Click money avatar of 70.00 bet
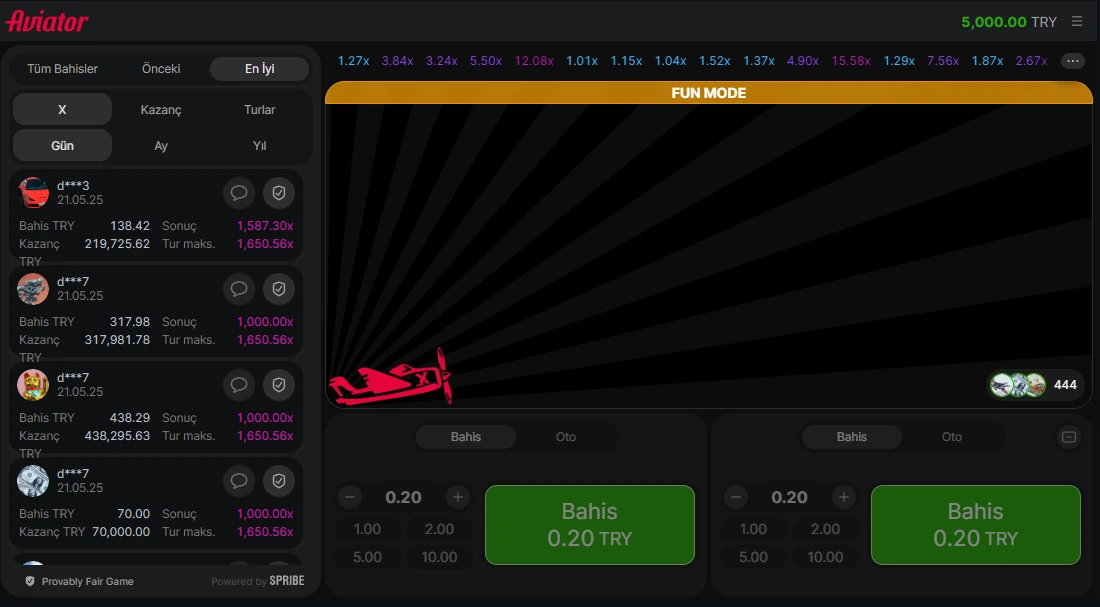Image resolution: width=1100 pixels, height=607 pixels. [x=33, y=481]
